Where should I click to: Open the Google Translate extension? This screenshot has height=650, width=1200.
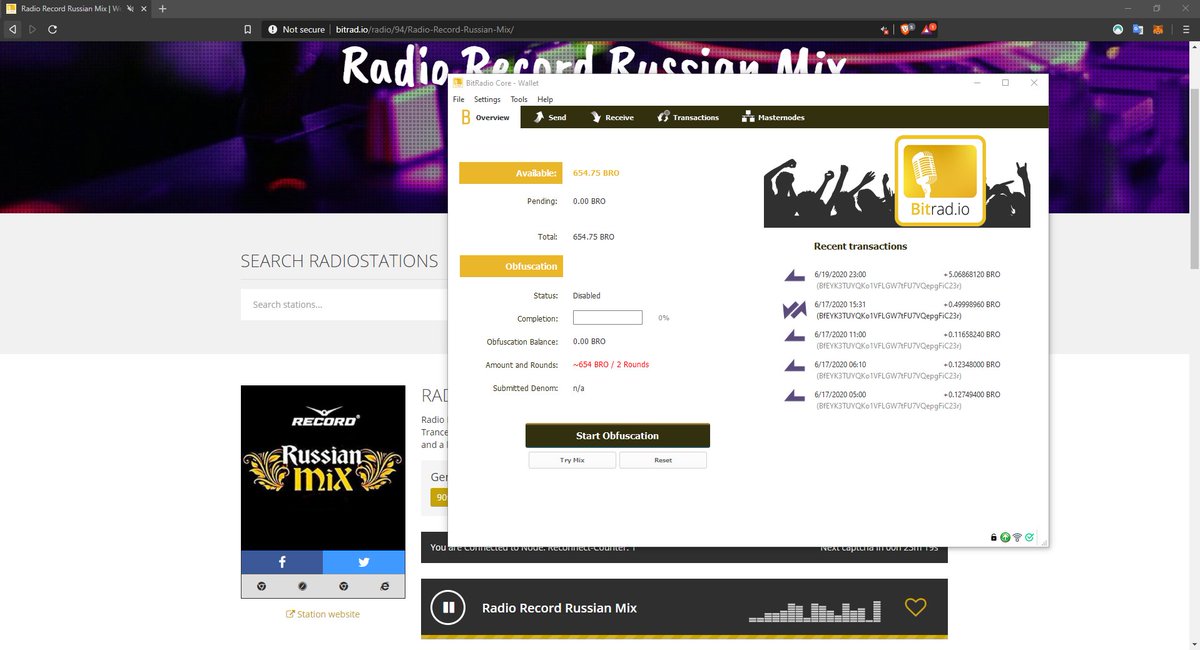1139,29
